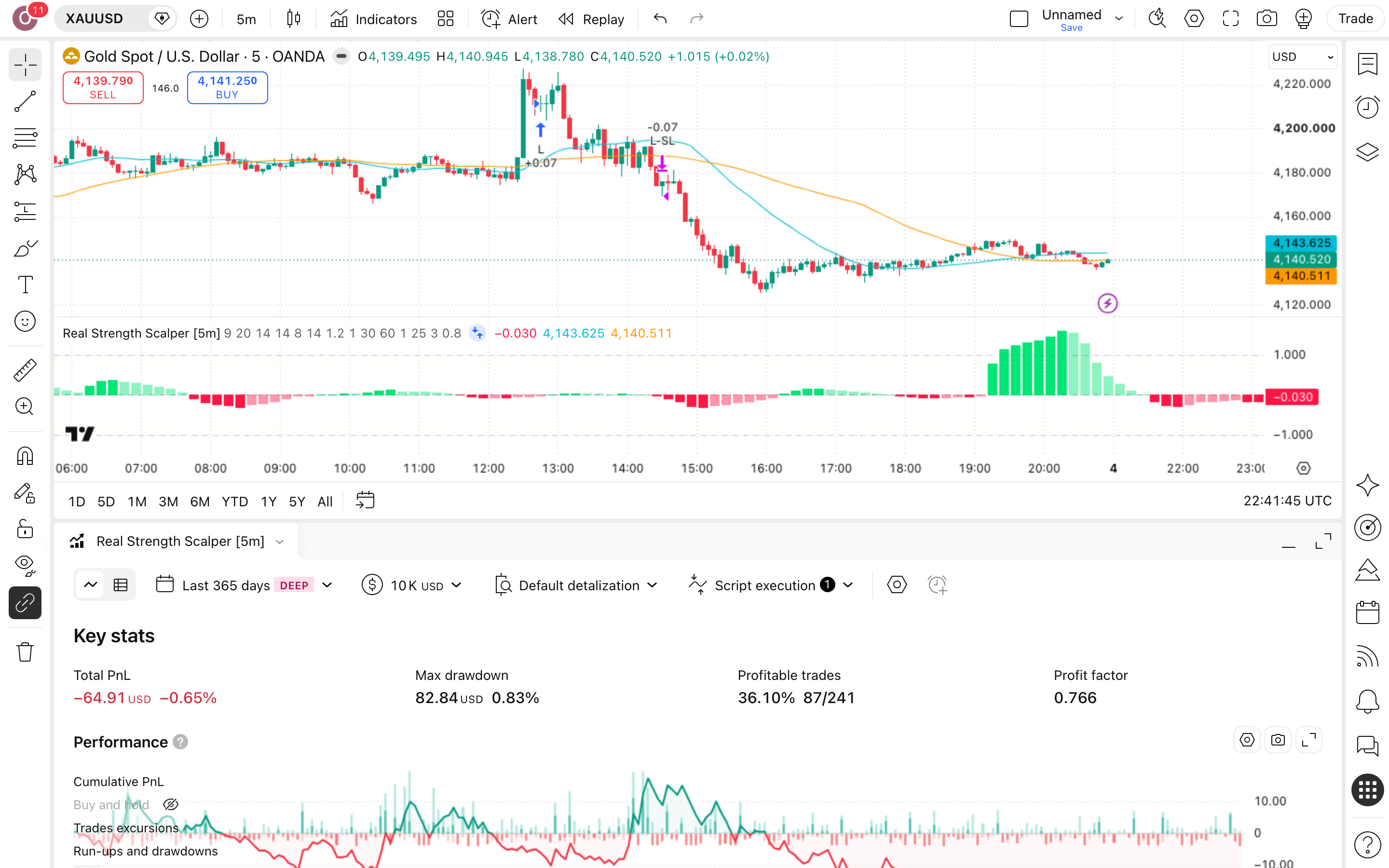Switch to the list of trades table view

121,585
